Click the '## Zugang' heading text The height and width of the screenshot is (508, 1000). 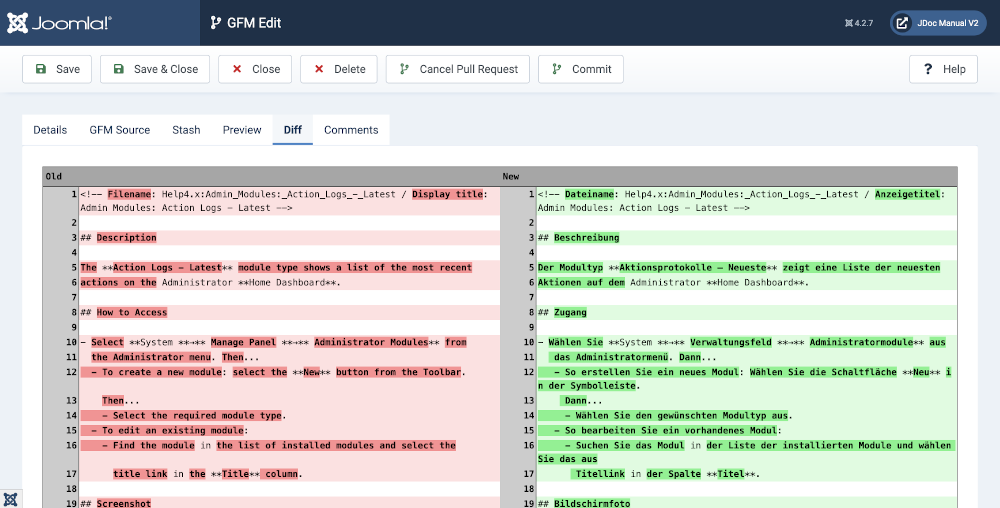tap(562, 312)
